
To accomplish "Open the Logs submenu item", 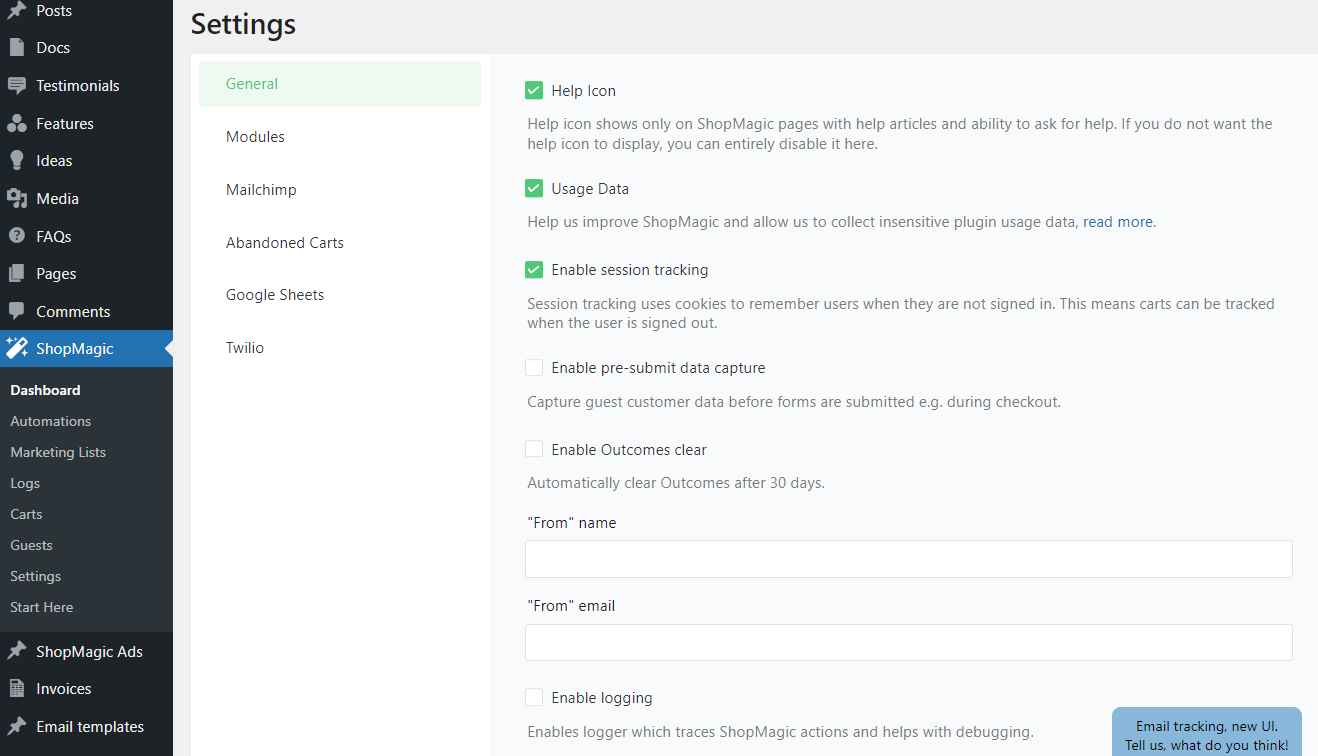I will [x=25, y=483].
